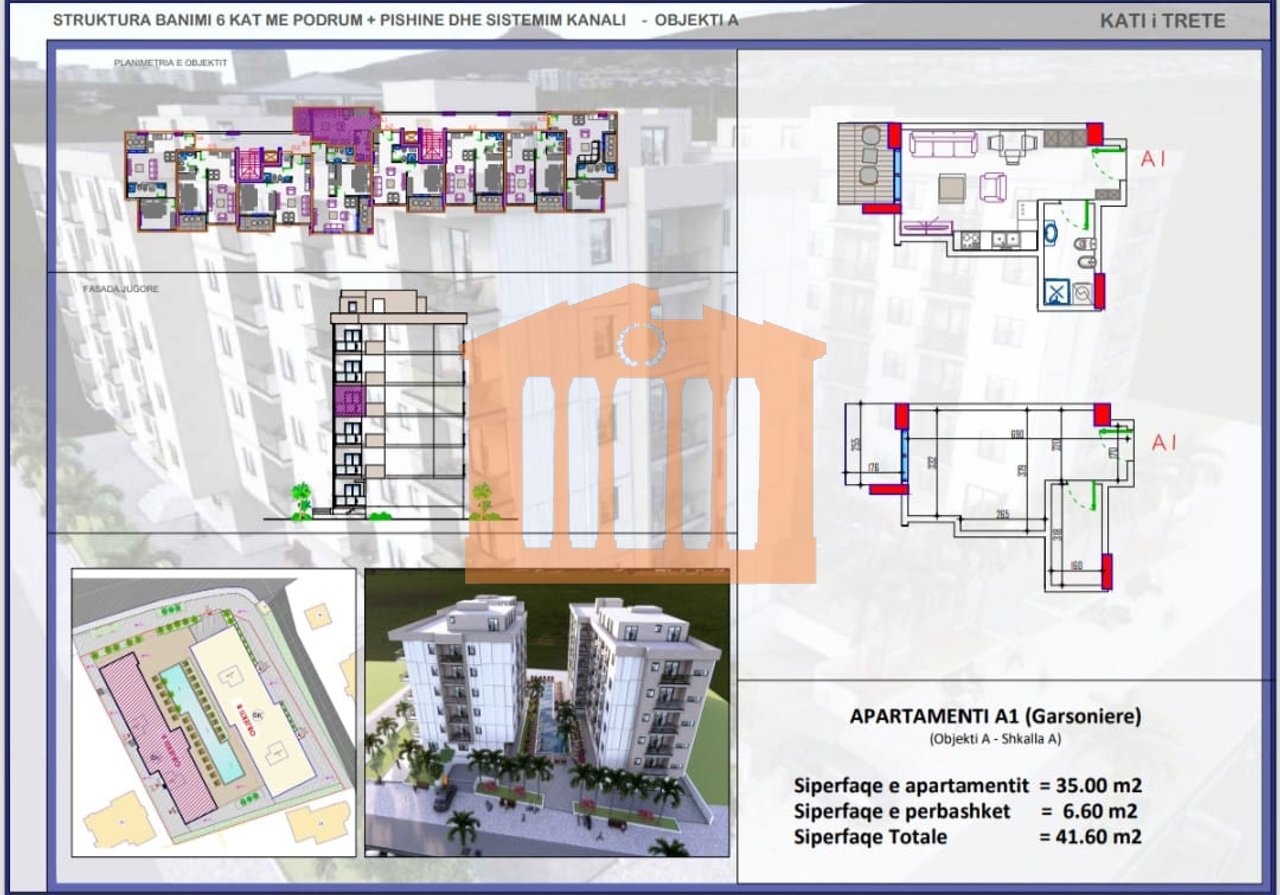Open the dimensioned A1 apartment plan
The image size is (1280, 895).
[x=990, y=496]
